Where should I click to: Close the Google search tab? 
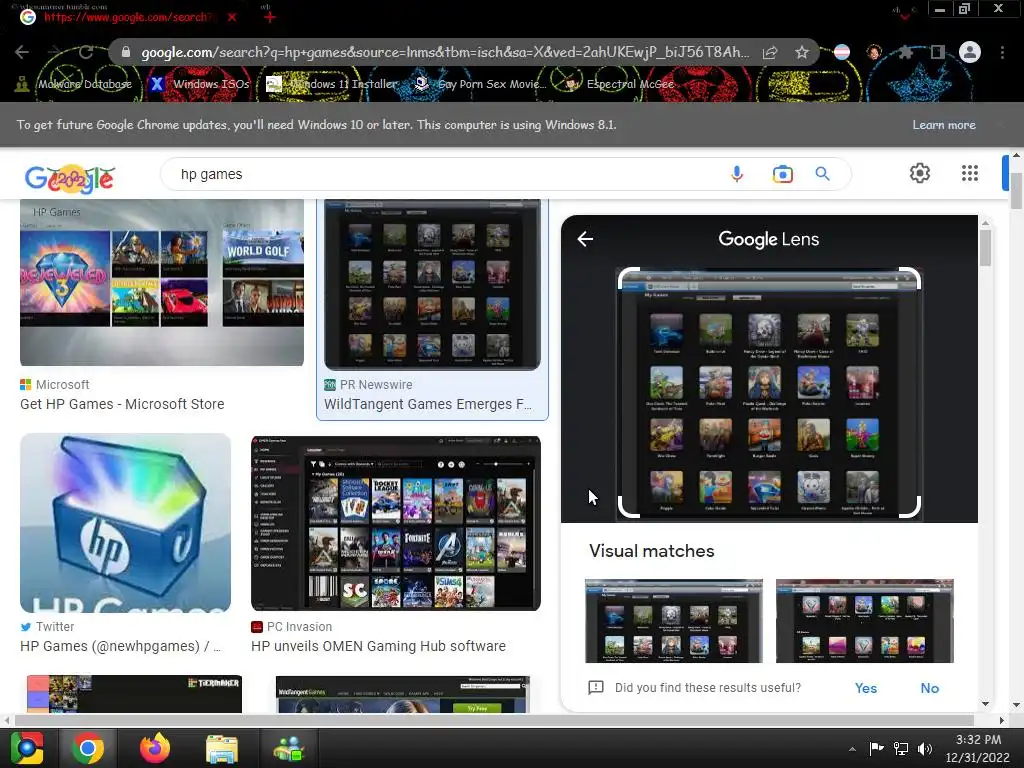pyautogui.click(x=232, y=17)
